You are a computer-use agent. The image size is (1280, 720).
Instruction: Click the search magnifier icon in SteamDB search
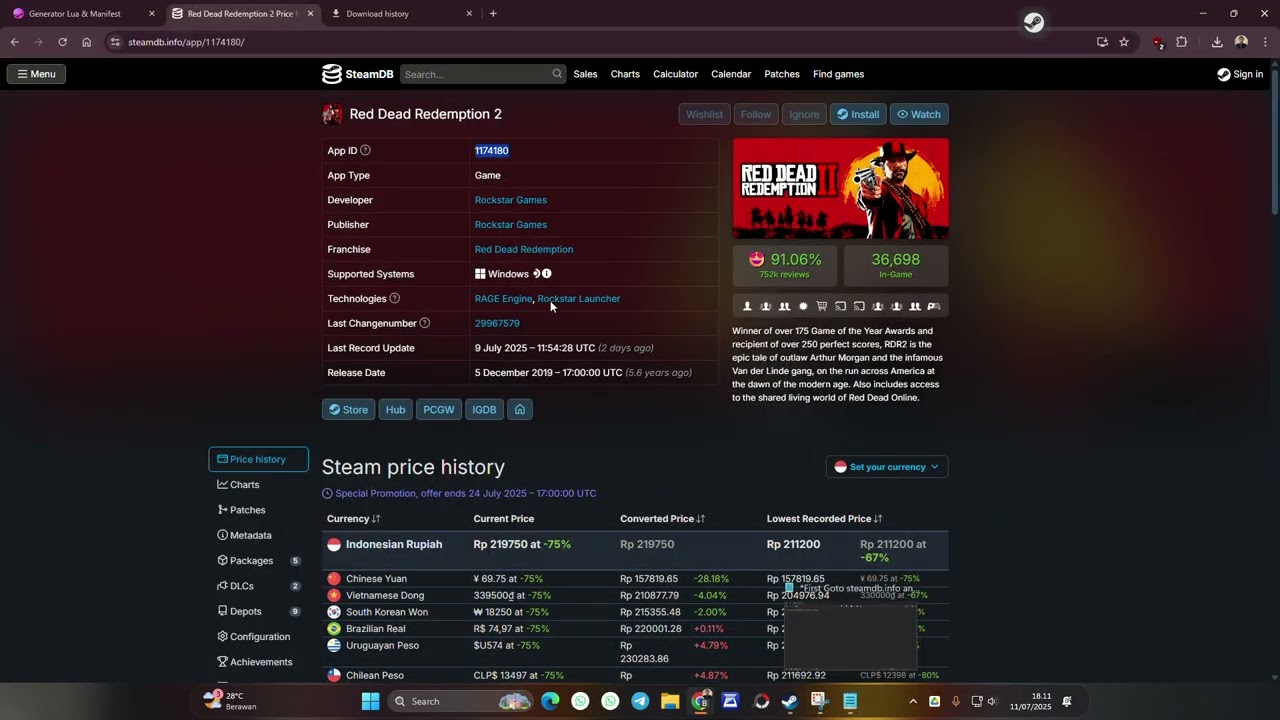[557, 74]
